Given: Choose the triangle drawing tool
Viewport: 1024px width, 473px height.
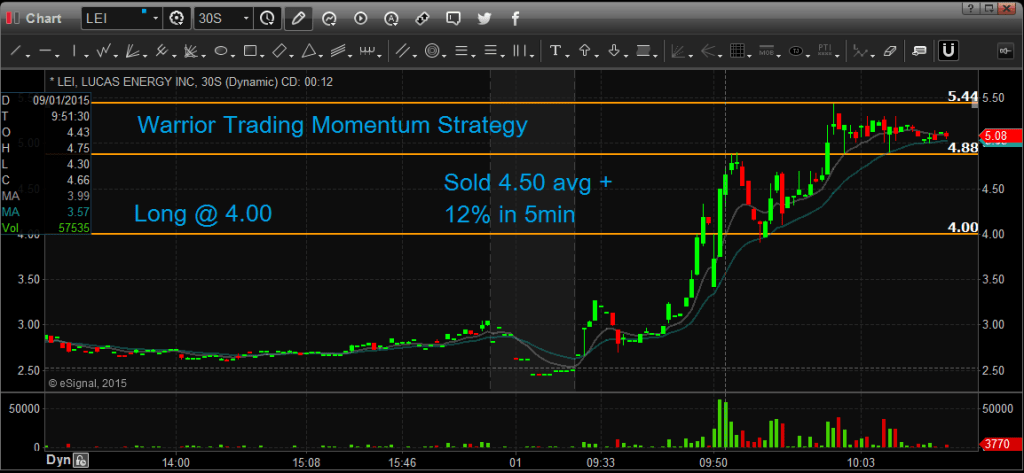Looking at the screenshot, I should [309, 50].
